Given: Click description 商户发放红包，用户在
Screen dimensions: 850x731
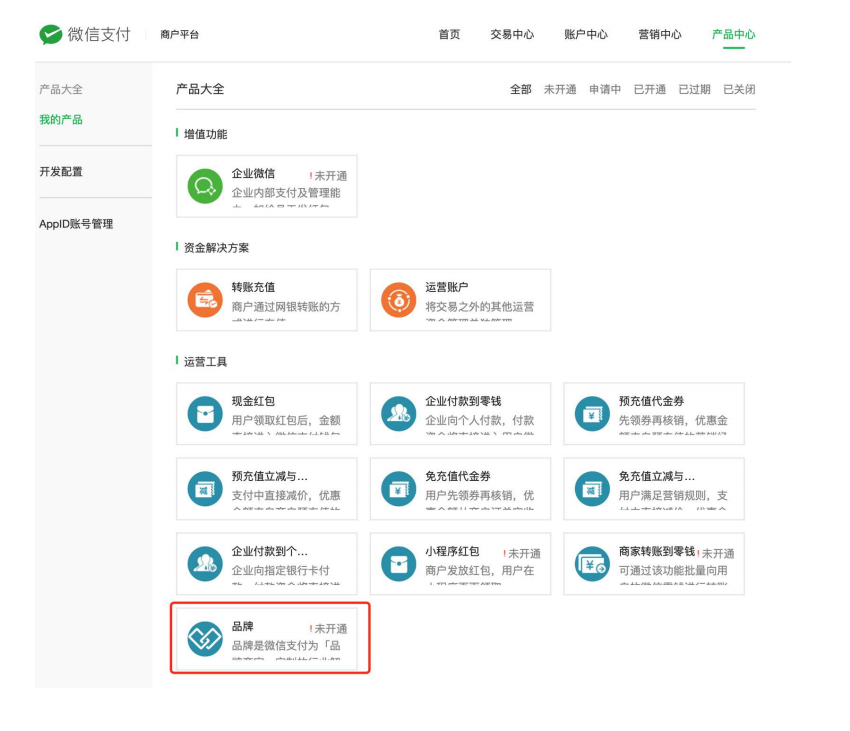Looking at the screenshot, I should [480, 570].
